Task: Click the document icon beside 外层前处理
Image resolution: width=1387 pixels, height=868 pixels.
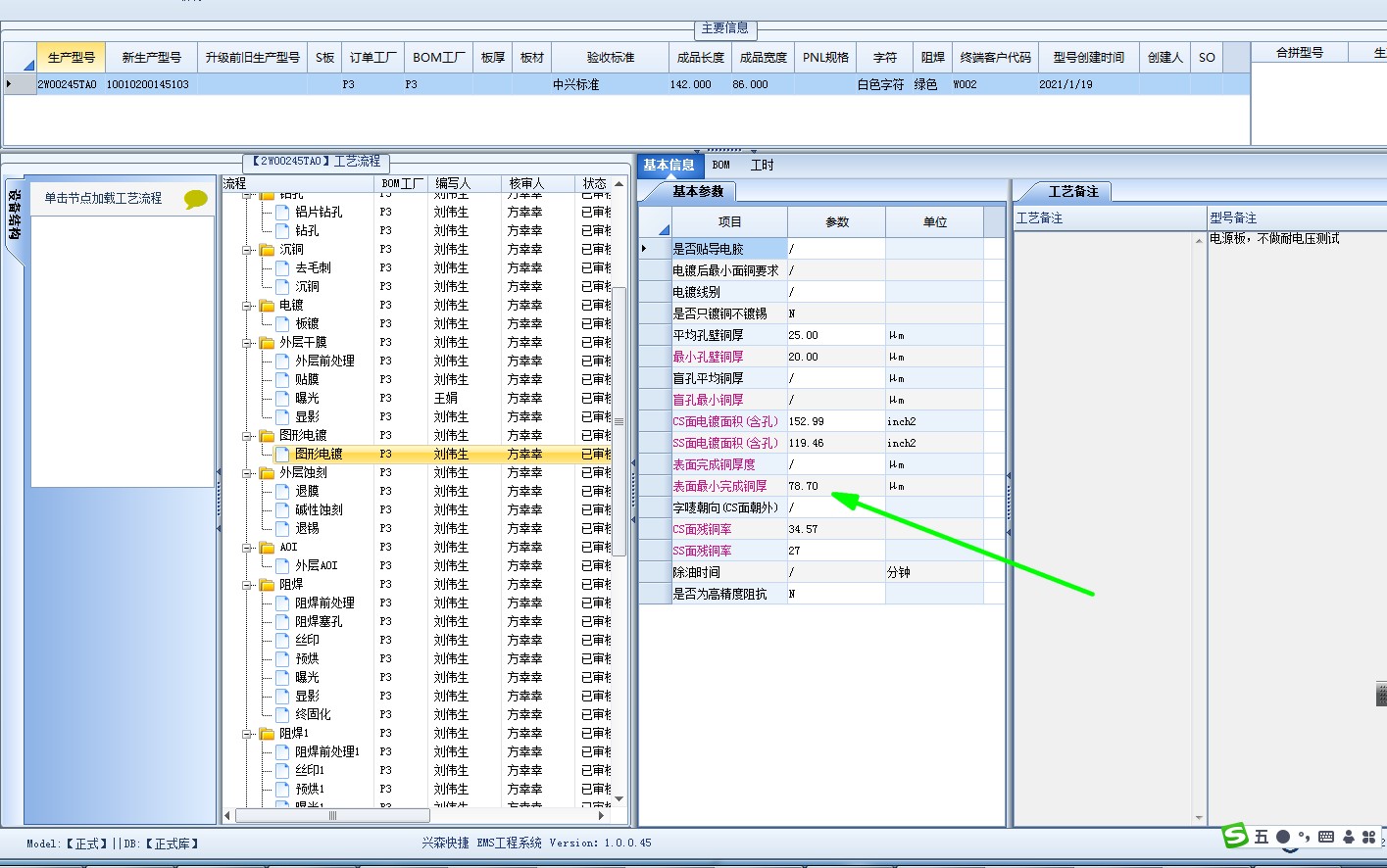Action: [282, 361]
